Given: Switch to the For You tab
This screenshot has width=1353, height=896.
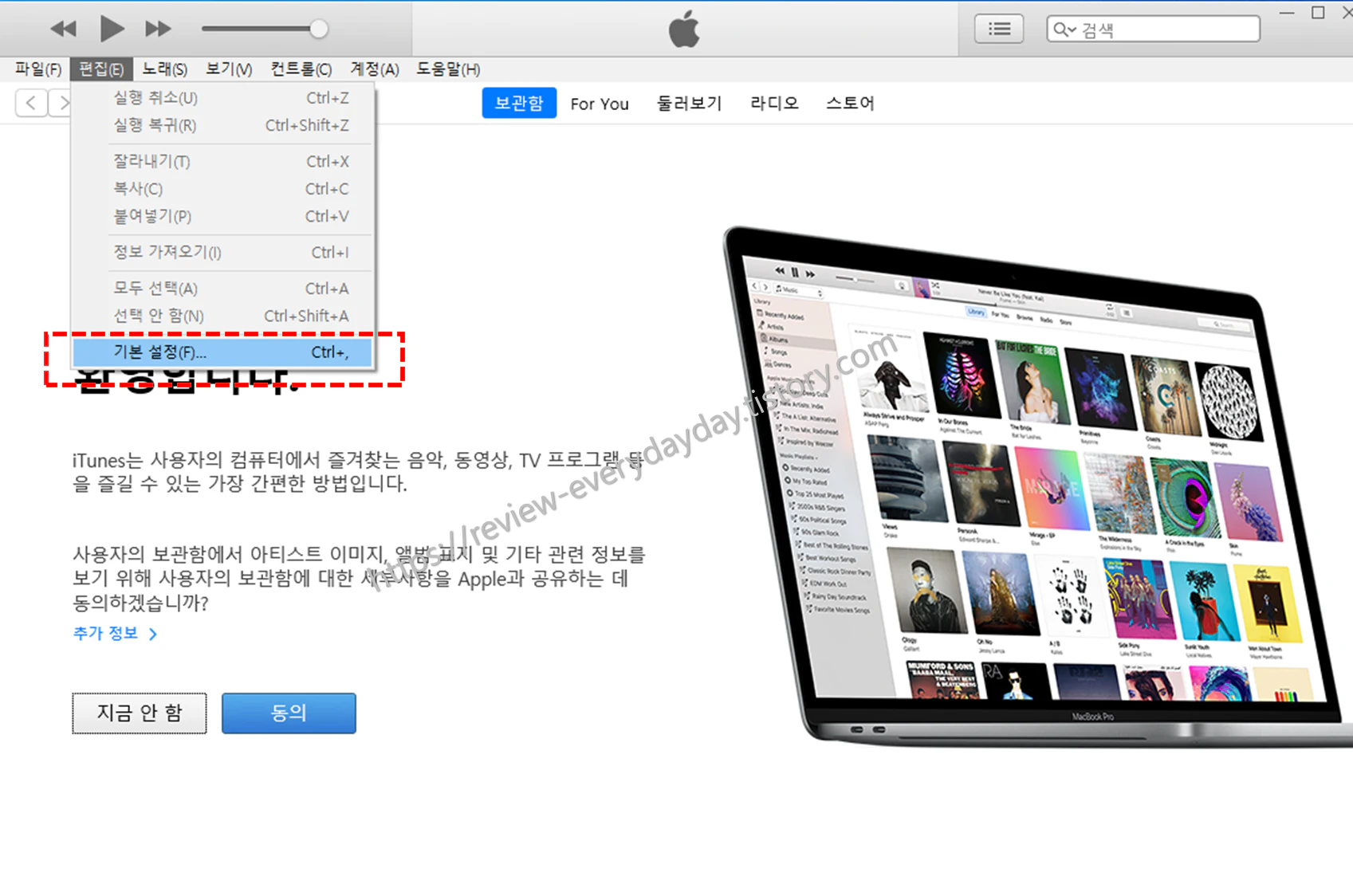Looking at the screenshot, I should point(600,104).
